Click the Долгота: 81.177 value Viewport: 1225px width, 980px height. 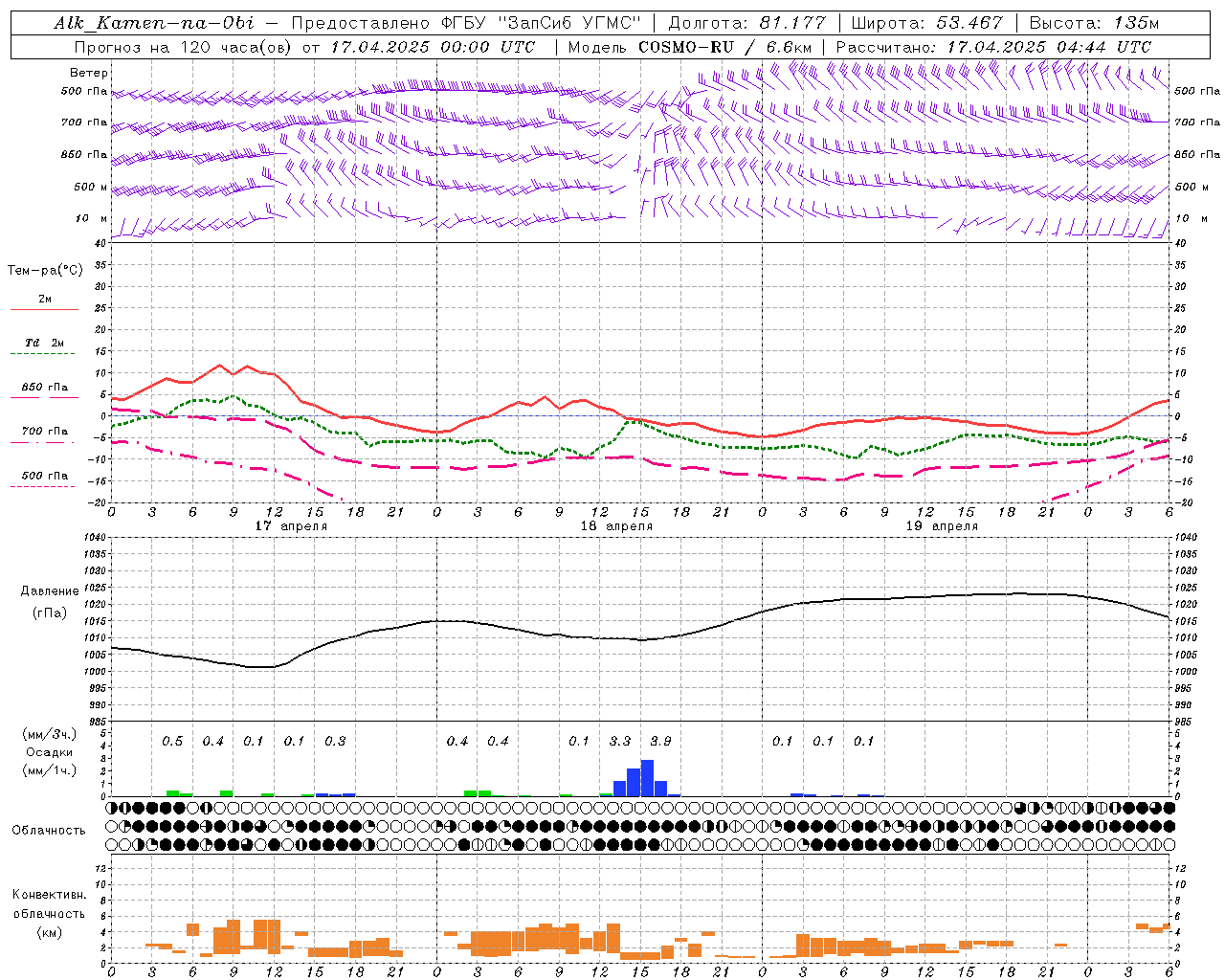(746, 23)
